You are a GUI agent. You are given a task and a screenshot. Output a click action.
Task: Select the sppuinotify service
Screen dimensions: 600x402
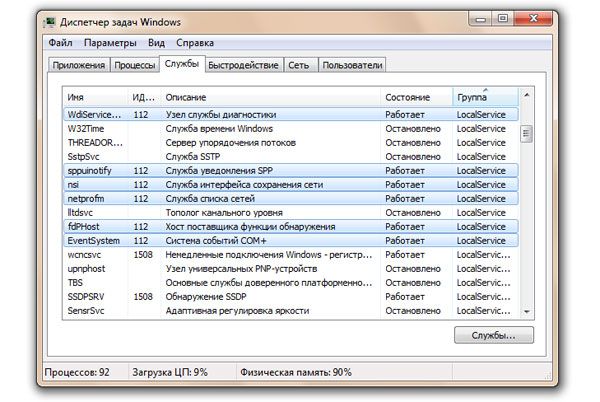[x=291, y=171]
